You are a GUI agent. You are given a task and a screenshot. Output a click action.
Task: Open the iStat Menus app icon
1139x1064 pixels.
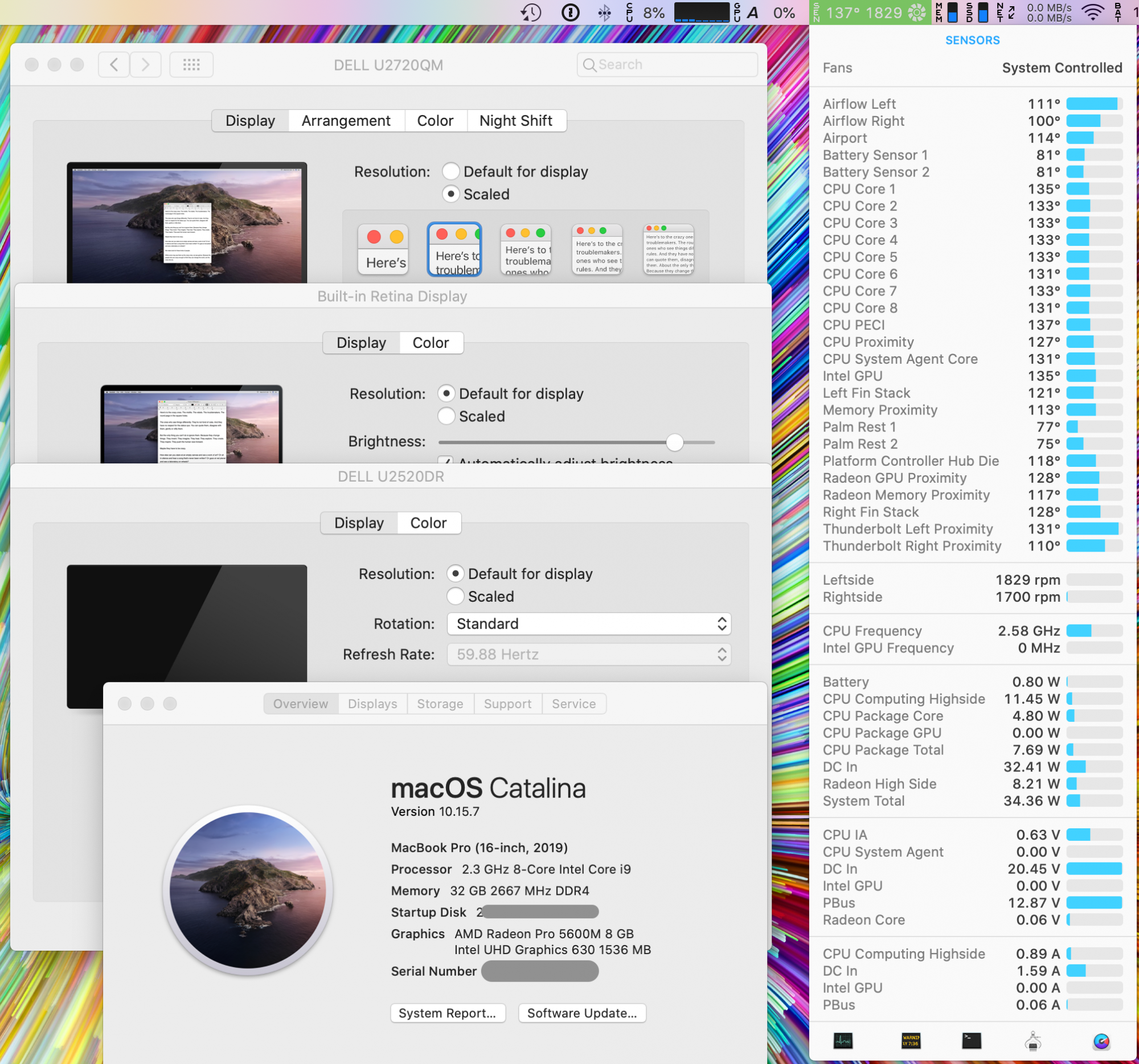(1101, 1041)
